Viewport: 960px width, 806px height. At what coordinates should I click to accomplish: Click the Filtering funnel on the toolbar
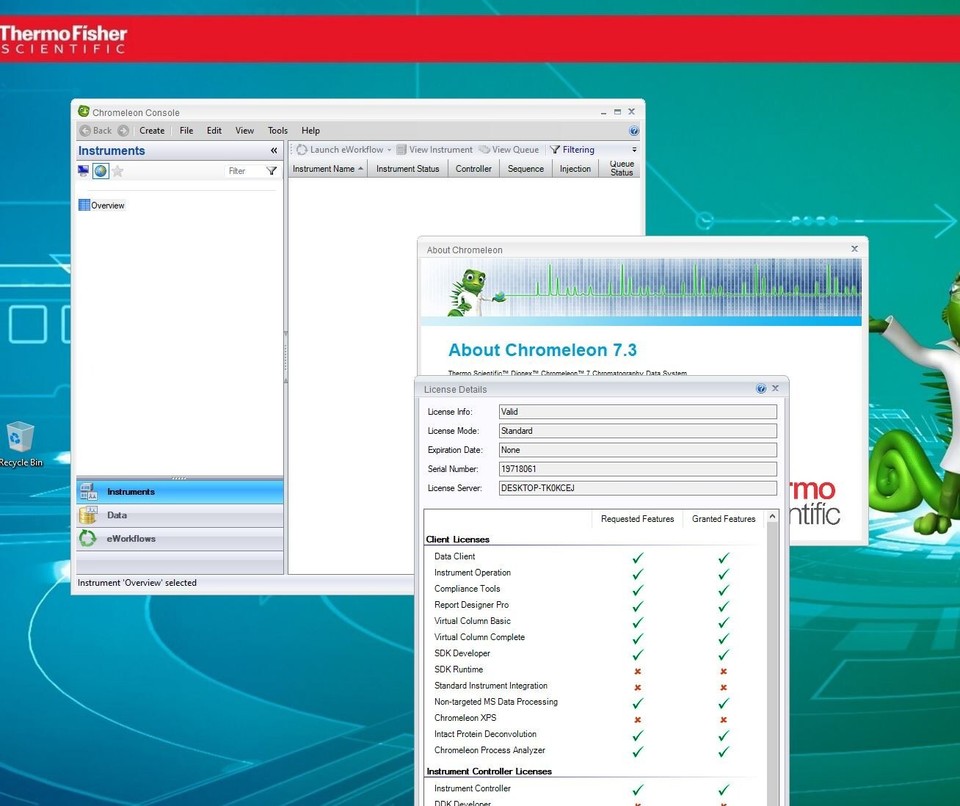click(554, 149)
